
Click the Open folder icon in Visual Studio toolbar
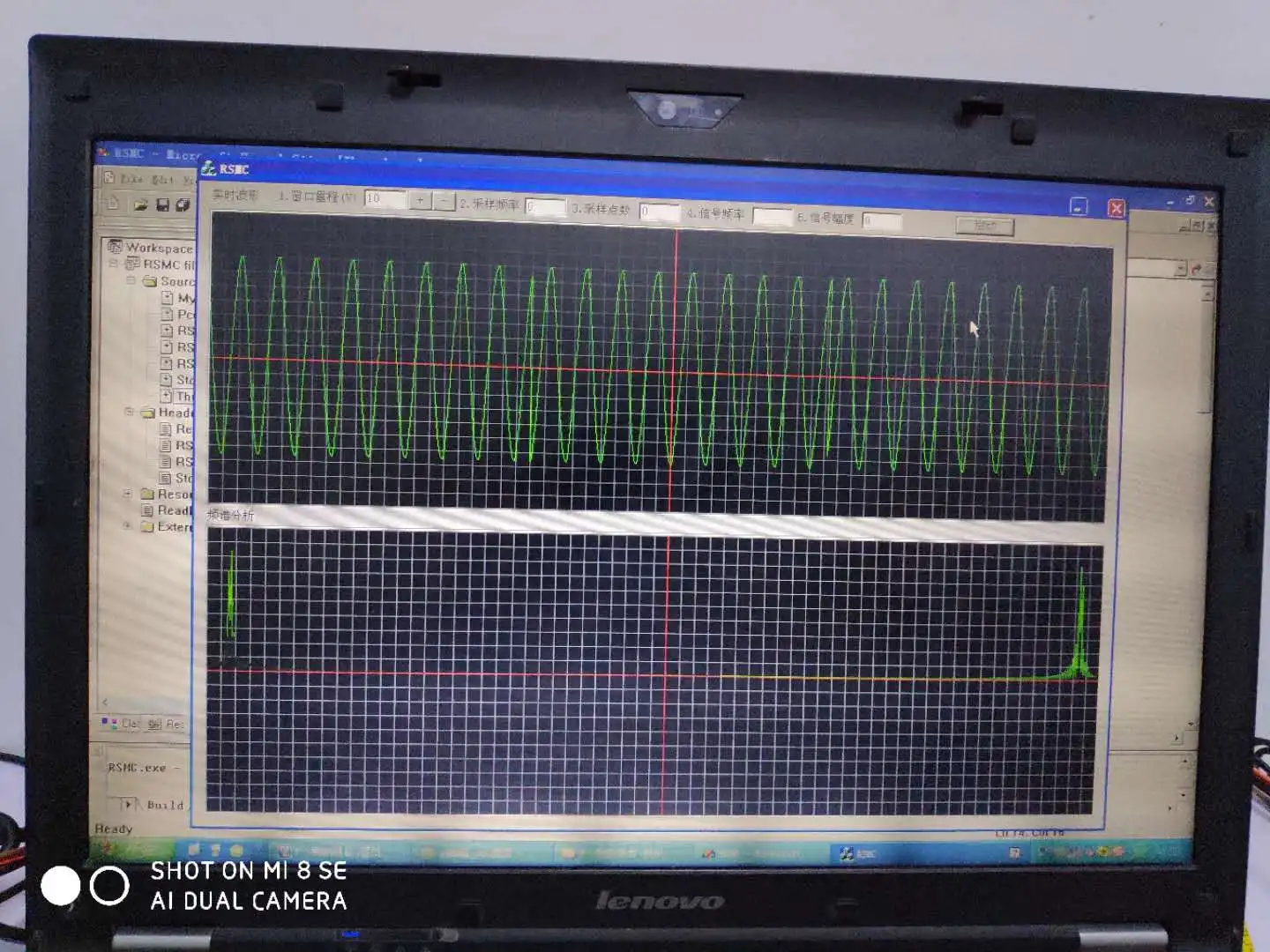(x=140, y=205)
